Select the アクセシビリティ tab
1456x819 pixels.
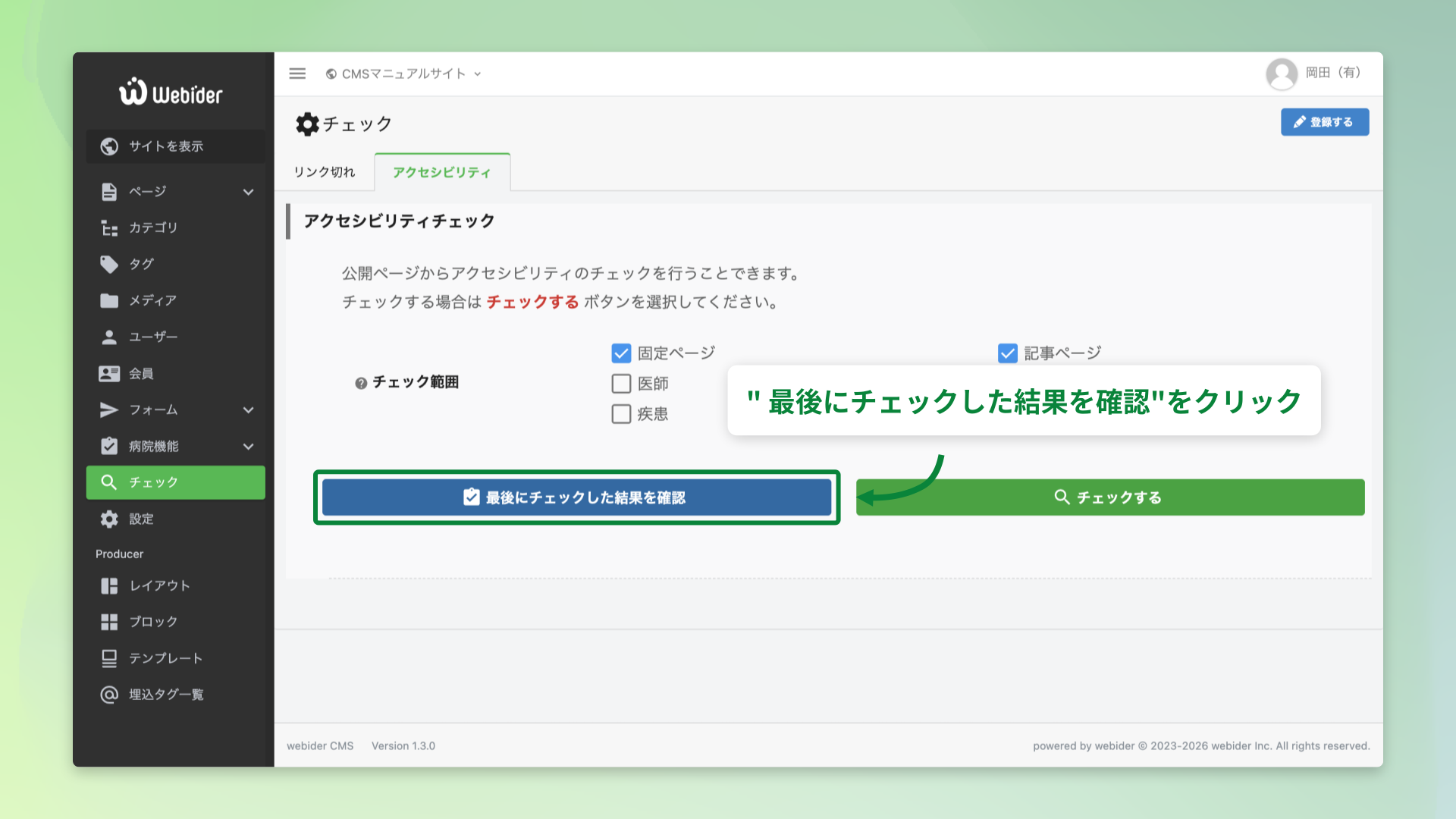pos(442,172)
